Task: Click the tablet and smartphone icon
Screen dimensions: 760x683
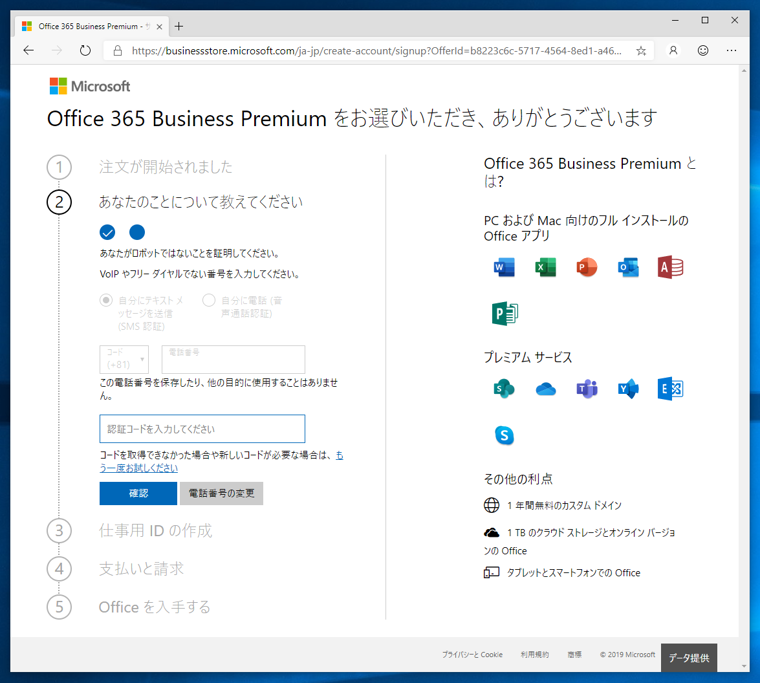Action: coord(491,573)
